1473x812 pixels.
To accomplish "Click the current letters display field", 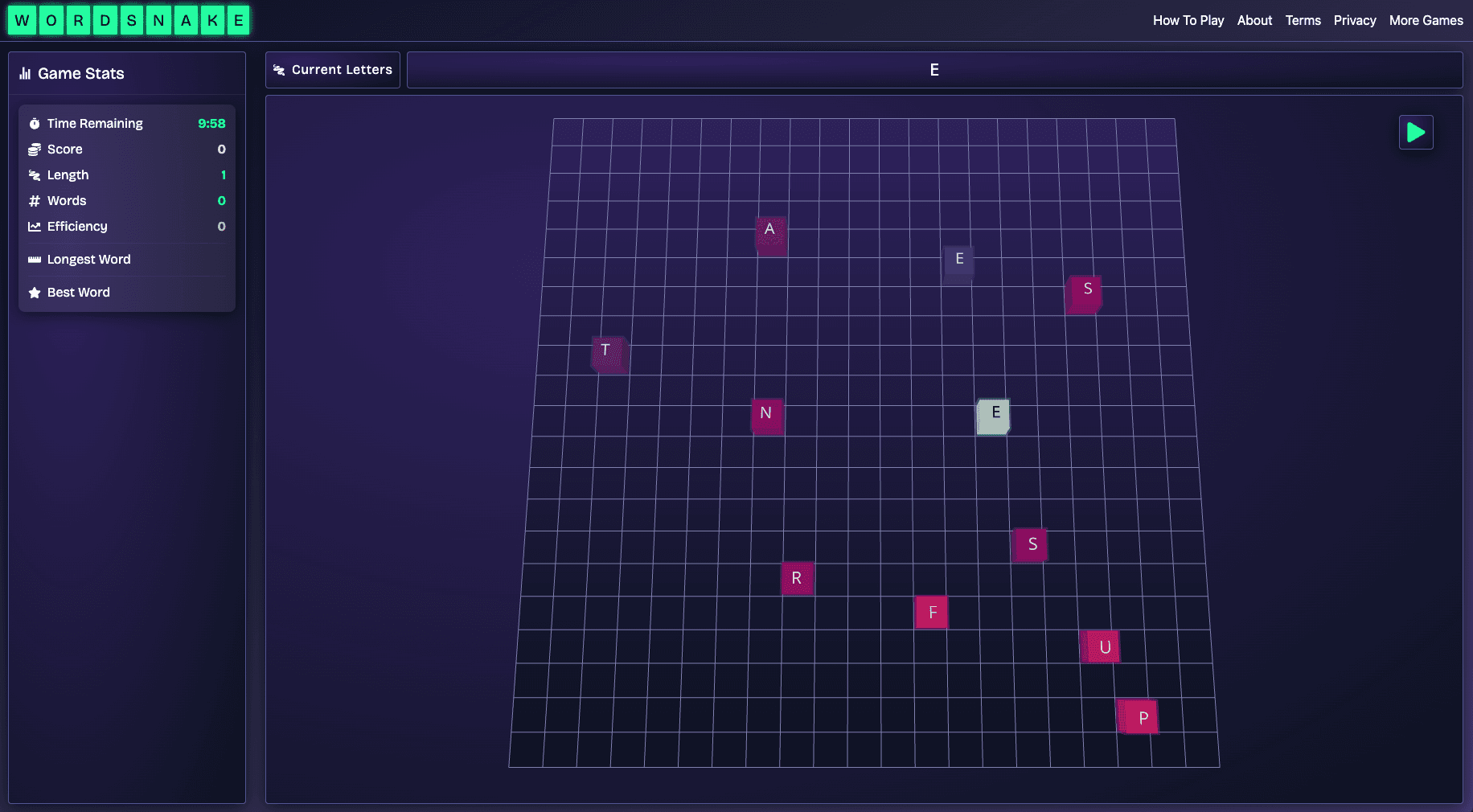I will click(933, 70).
